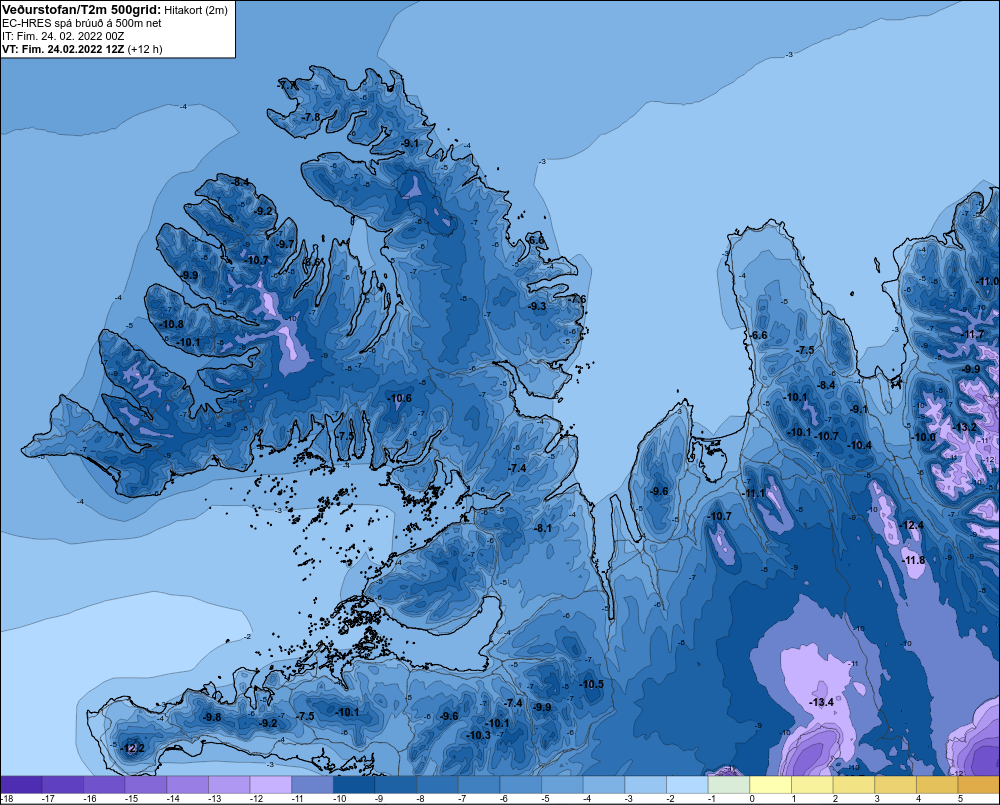Click the -11.7 temperature value
Image resolution: width=1000 pixels, height=805 pixels.
click(x=972, y=334)
